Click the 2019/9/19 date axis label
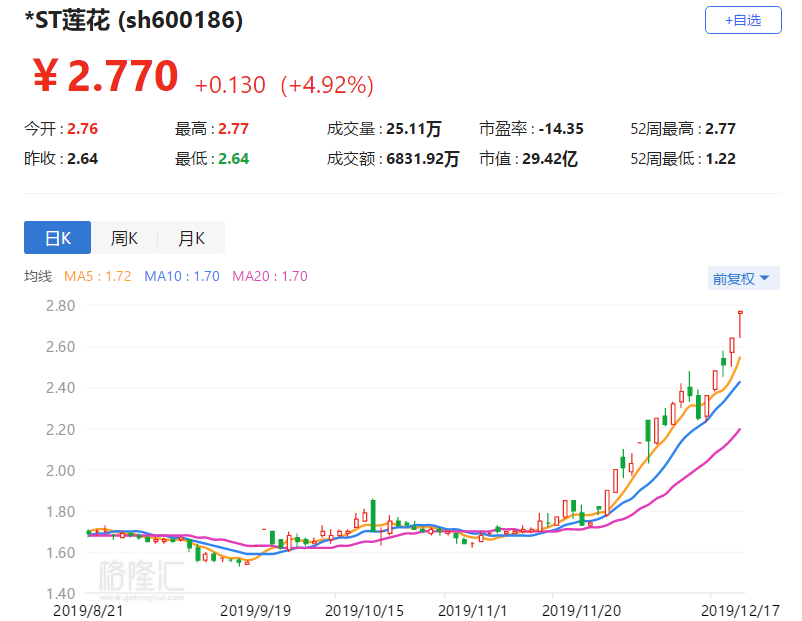The image size is (802, 621). [x=255, y=610]
